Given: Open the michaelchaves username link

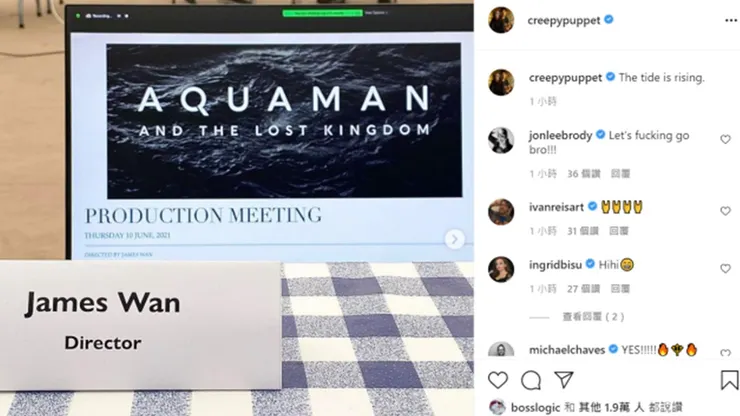Looking at the screenshot, I should 567,350.
